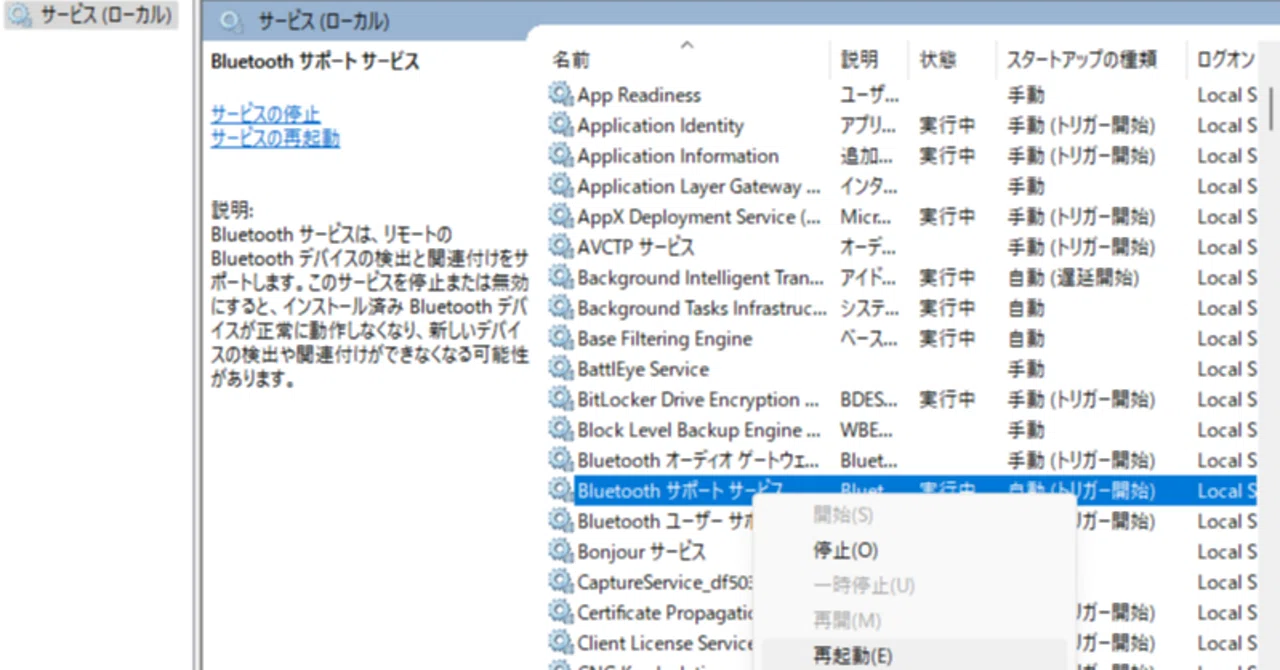Sort services by the 名前 column header
Image resolution: width=1280 pixels, height=670 pixels.
point(572,60)
